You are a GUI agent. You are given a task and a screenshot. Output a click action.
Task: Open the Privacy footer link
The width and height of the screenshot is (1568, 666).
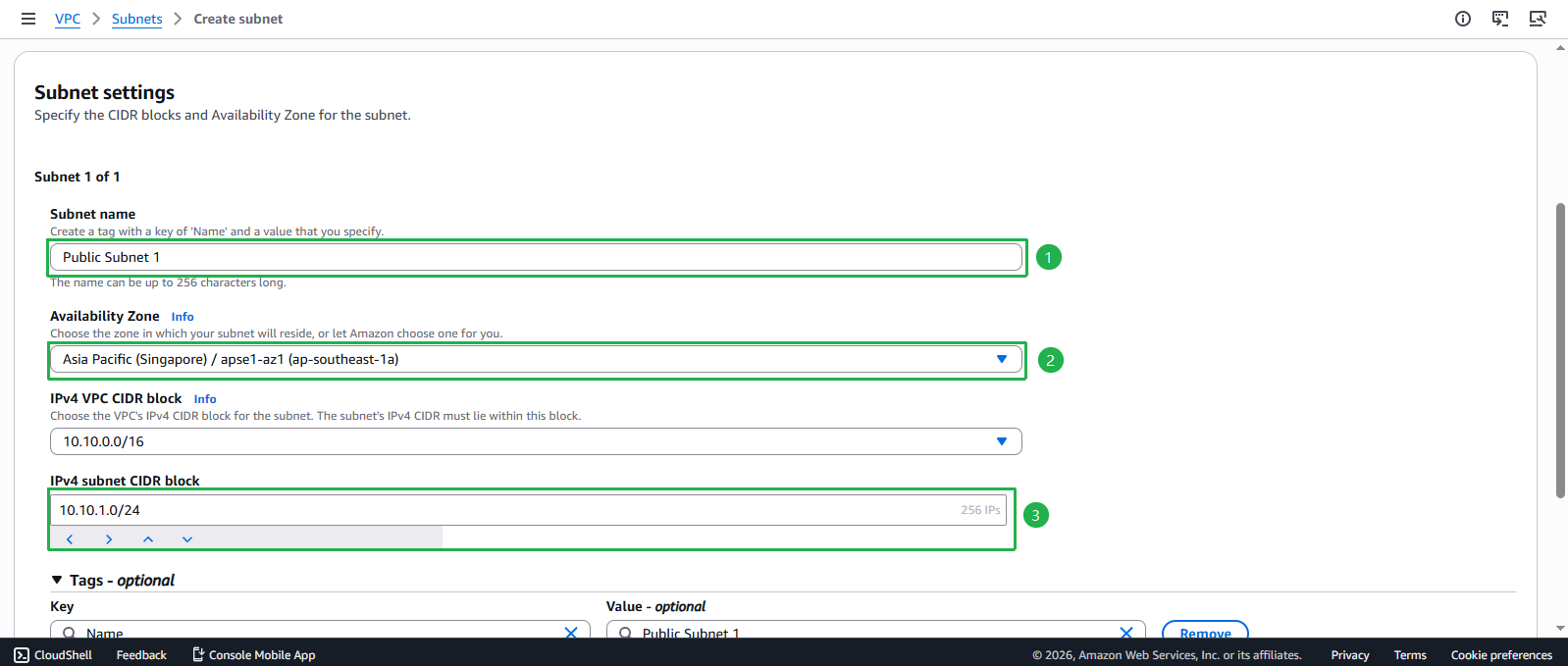click(1350, 655)
